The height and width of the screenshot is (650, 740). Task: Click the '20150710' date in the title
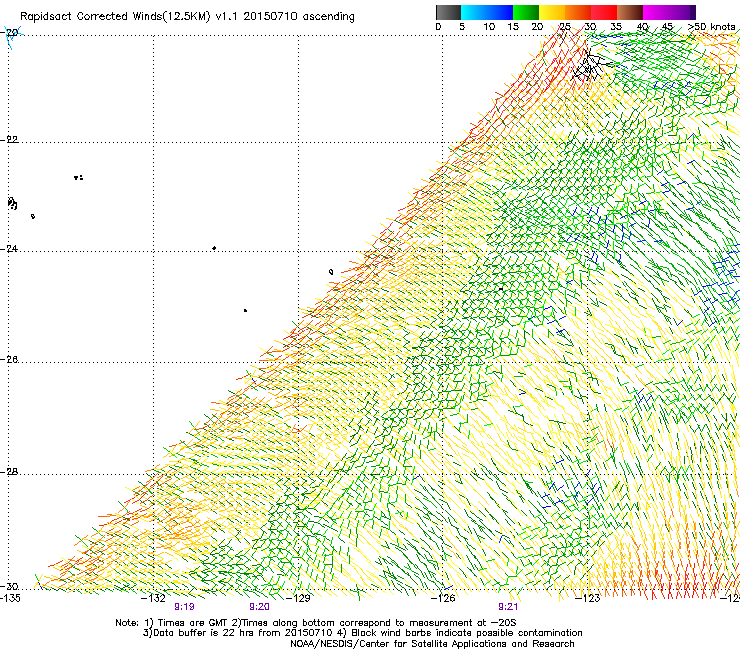point(270,16)
